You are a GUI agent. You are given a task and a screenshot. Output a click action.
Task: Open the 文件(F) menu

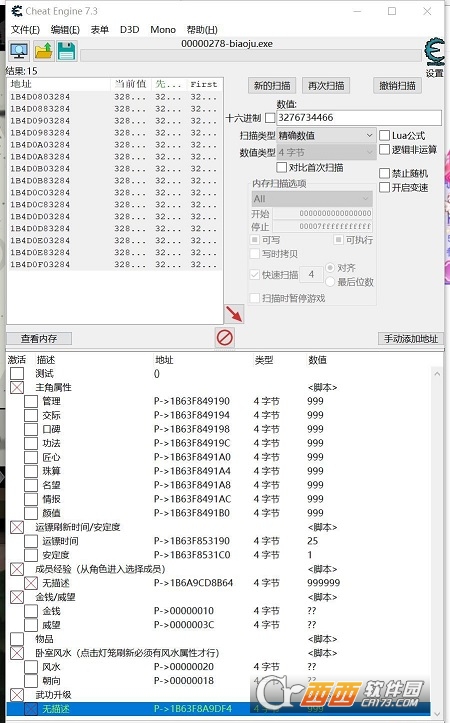click(25, 30)
